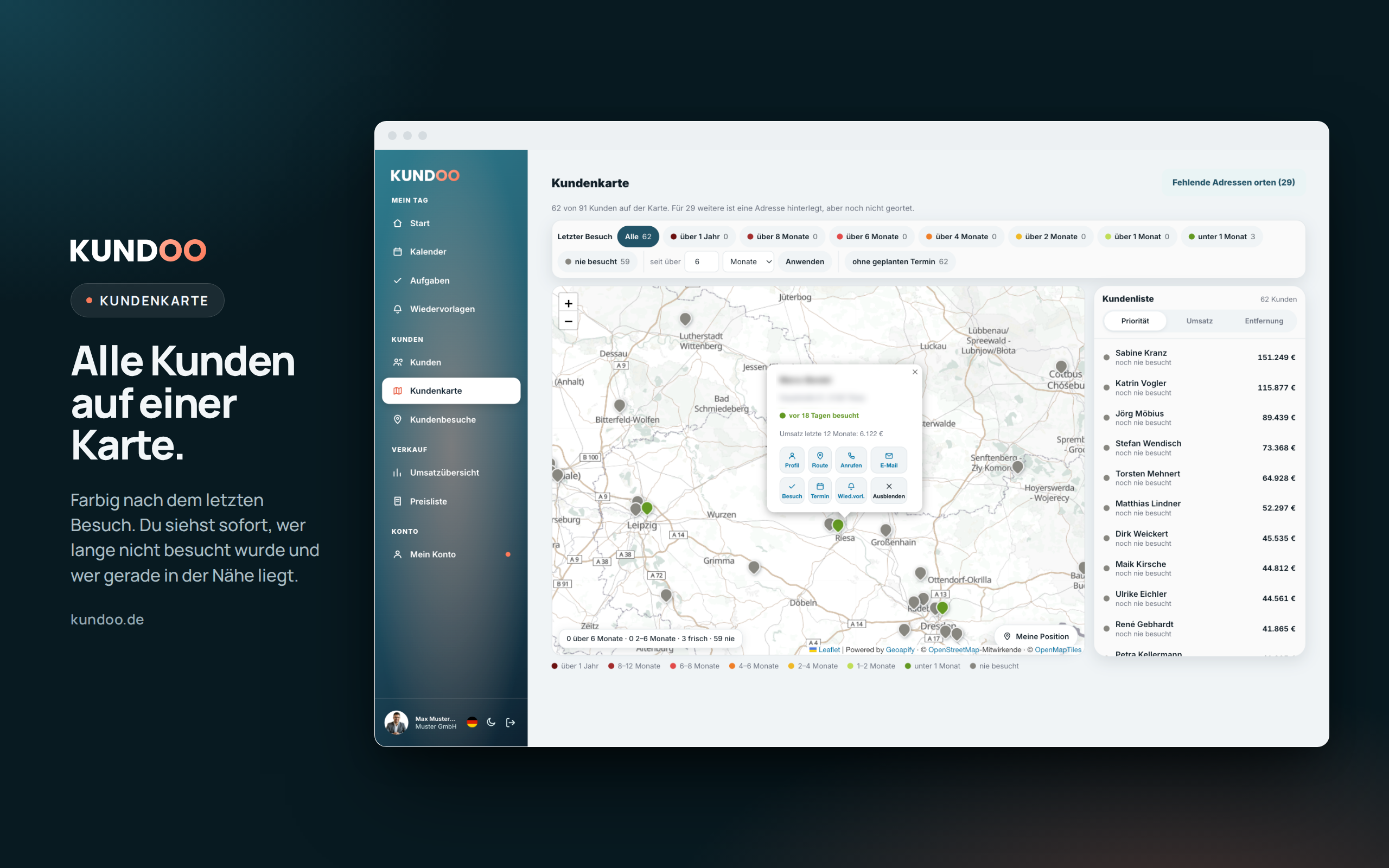Select the Alle 62 filter chip
The height and width of the screenshot is (868, 1389).
[x=638, y=237]
